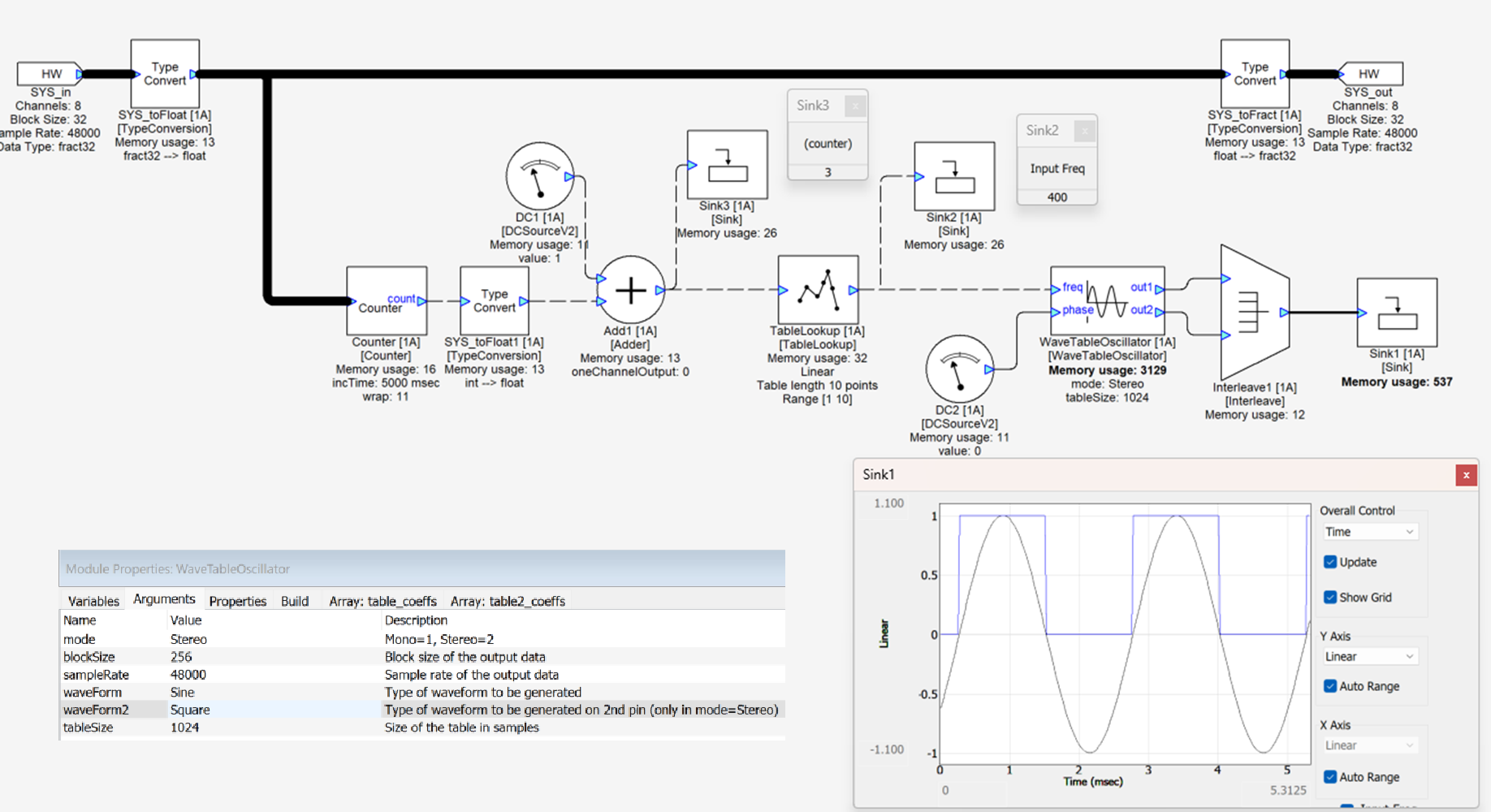Open the Array: table_coeffs tab

(x=382, y=601)
